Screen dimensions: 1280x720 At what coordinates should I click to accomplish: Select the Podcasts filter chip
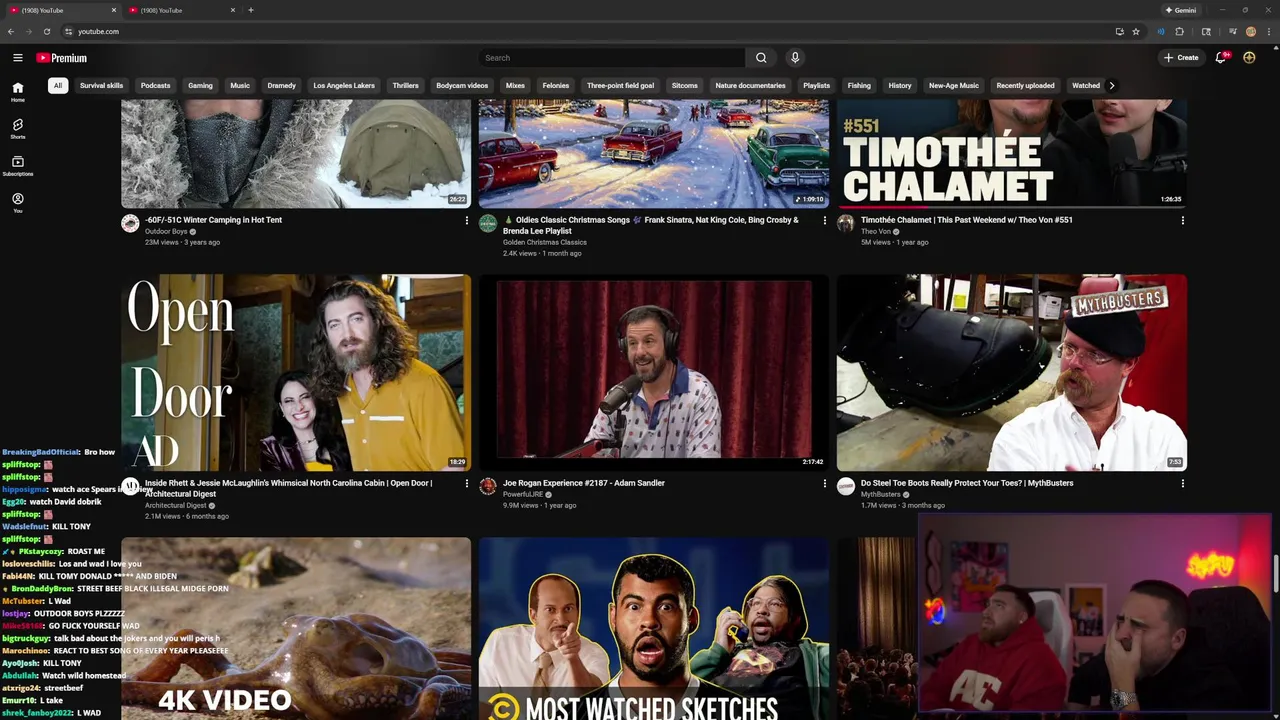(155, 85)
